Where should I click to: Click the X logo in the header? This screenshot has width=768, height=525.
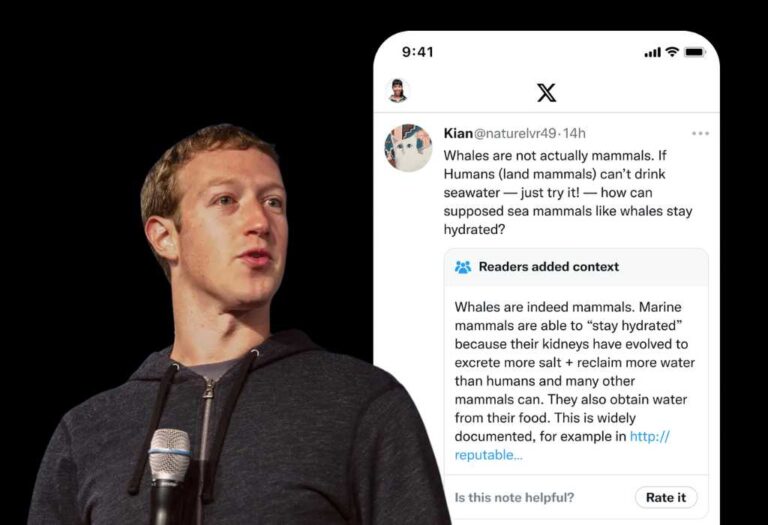(x=546, y=92)
